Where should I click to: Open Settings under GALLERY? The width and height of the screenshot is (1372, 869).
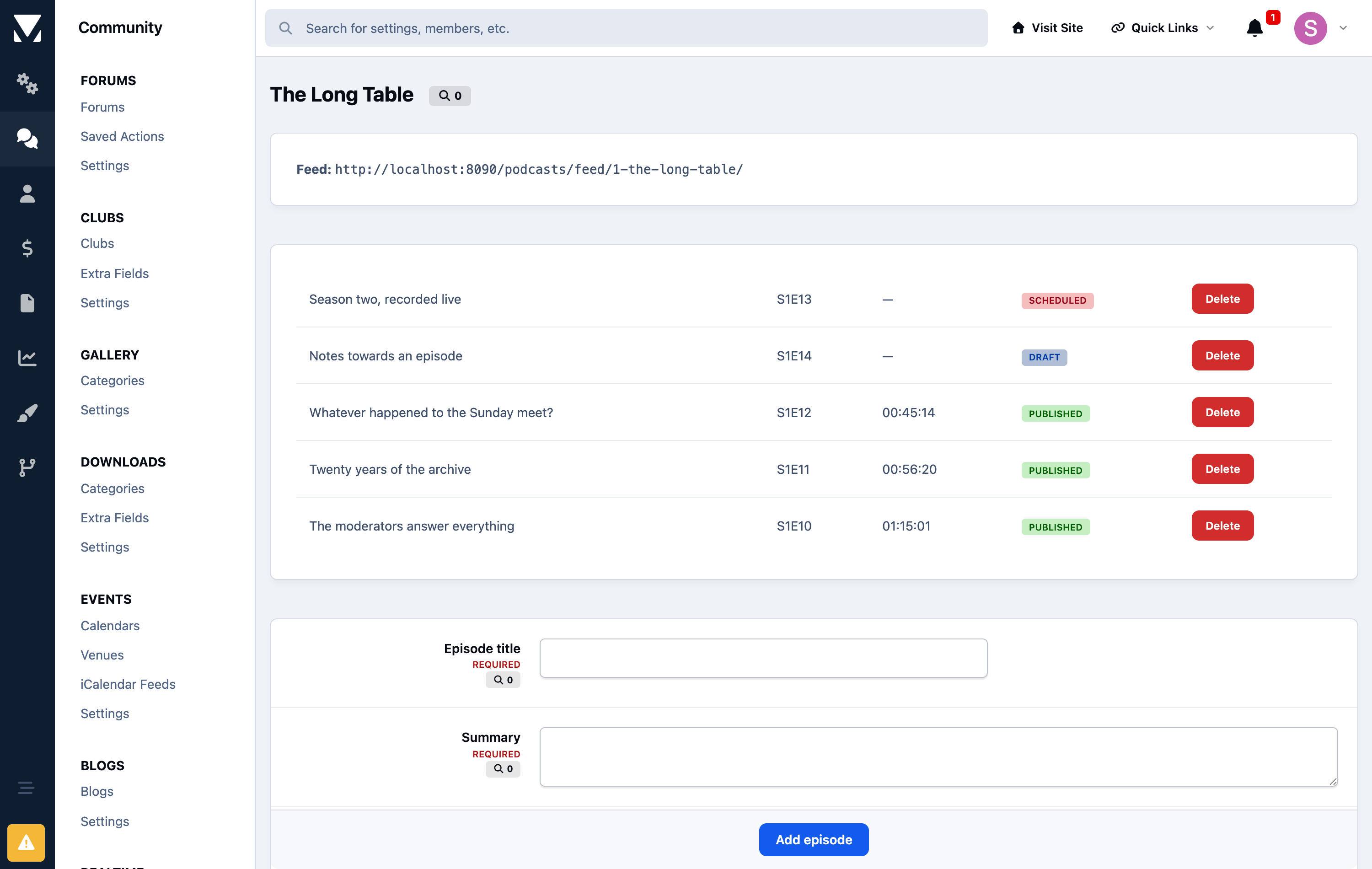pos(105,410)
